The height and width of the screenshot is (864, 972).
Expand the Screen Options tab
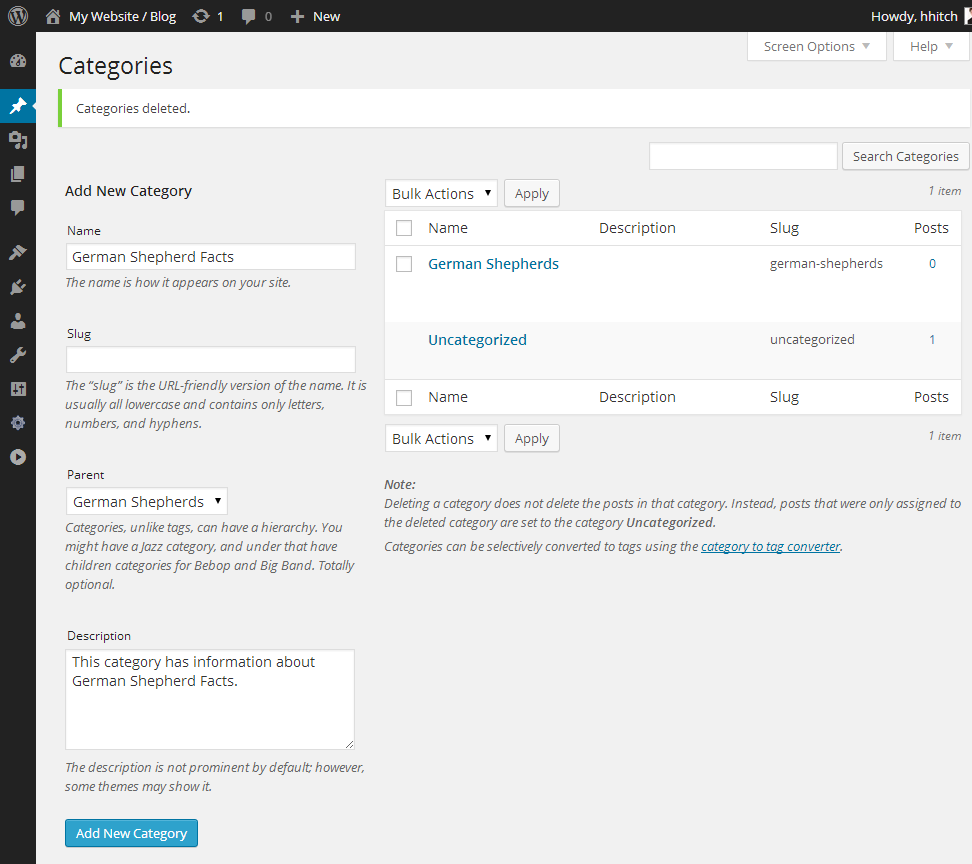(x=816, y=46)
